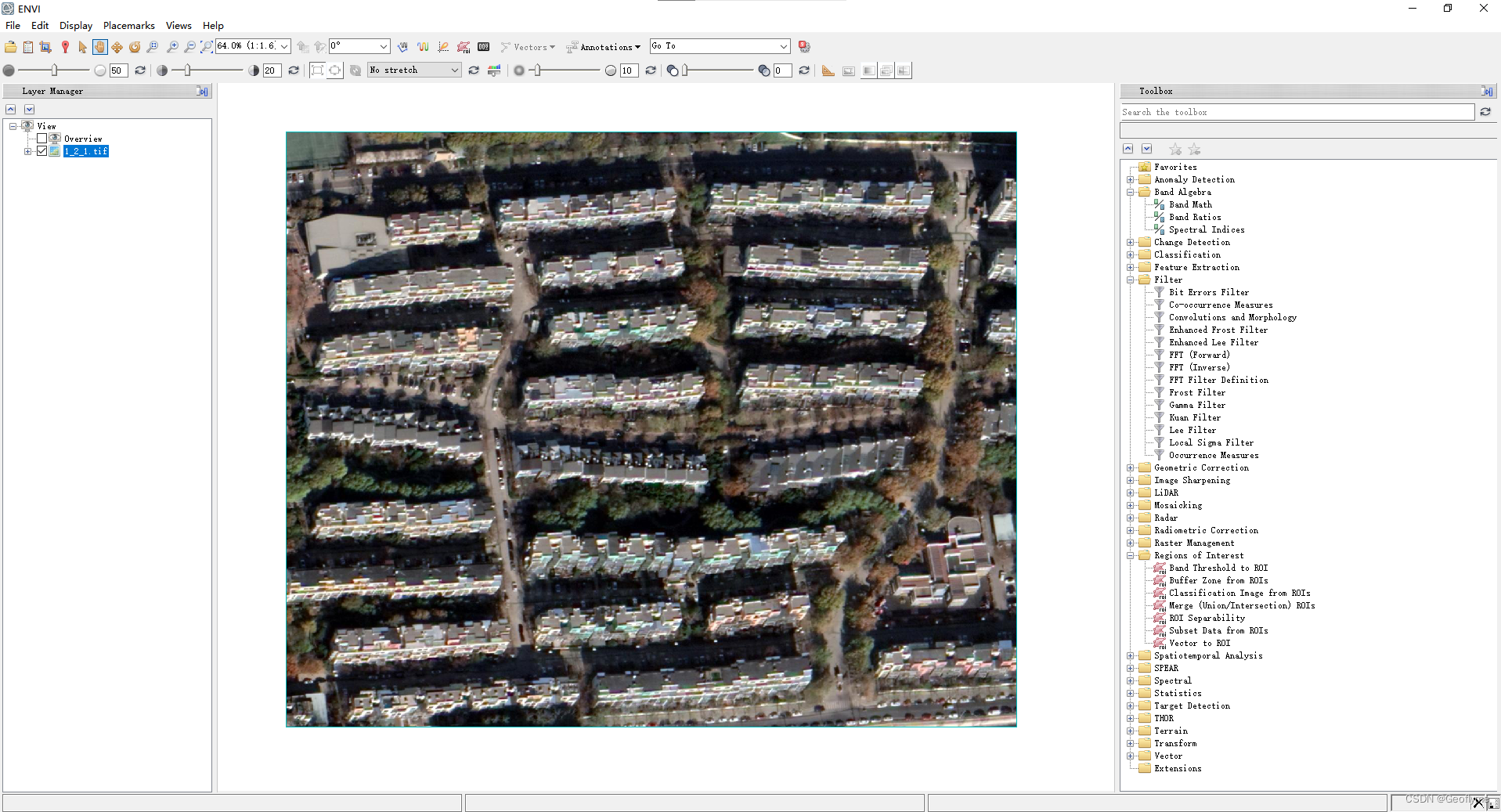Image resolution: width=1501 pixels, height=812 pixels.
Task: Open the Placemarks menu
Action: coord(129,26)
